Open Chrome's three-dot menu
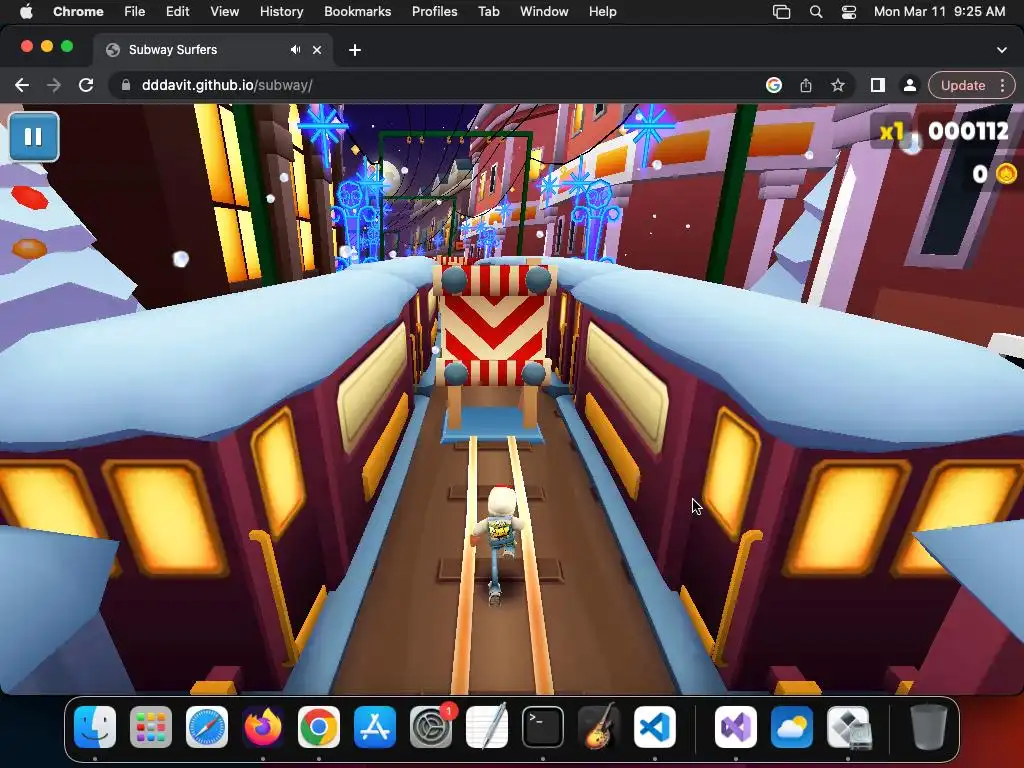1024x768 pixels. pos(1002,85)
